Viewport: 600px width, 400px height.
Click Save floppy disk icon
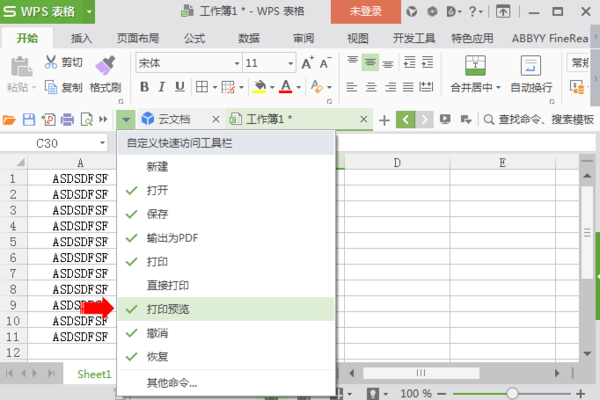pyautogui.click(x=29, y=120)
